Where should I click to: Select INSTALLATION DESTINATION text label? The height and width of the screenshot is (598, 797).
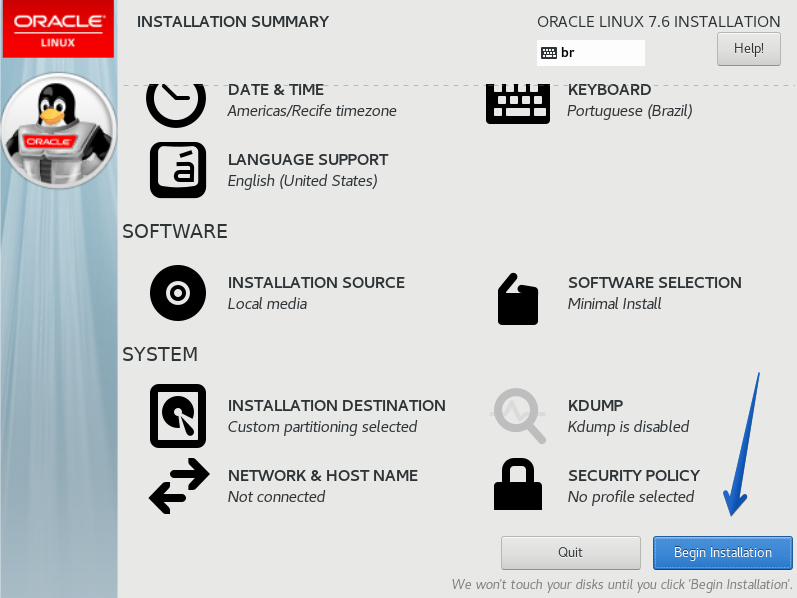336,406
